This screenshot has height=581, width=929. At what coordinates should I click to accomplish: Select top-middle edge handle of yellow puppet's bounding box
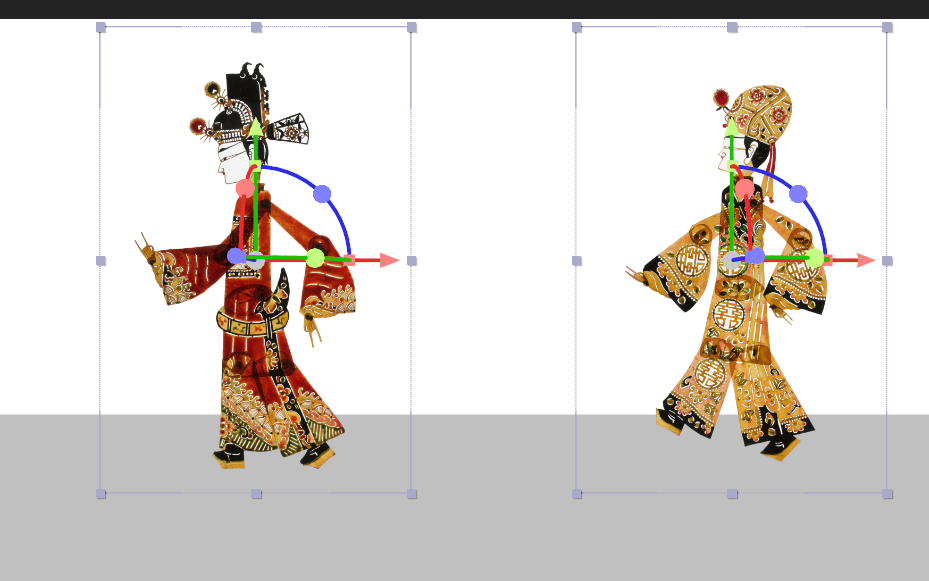click(x=732, y=27)
